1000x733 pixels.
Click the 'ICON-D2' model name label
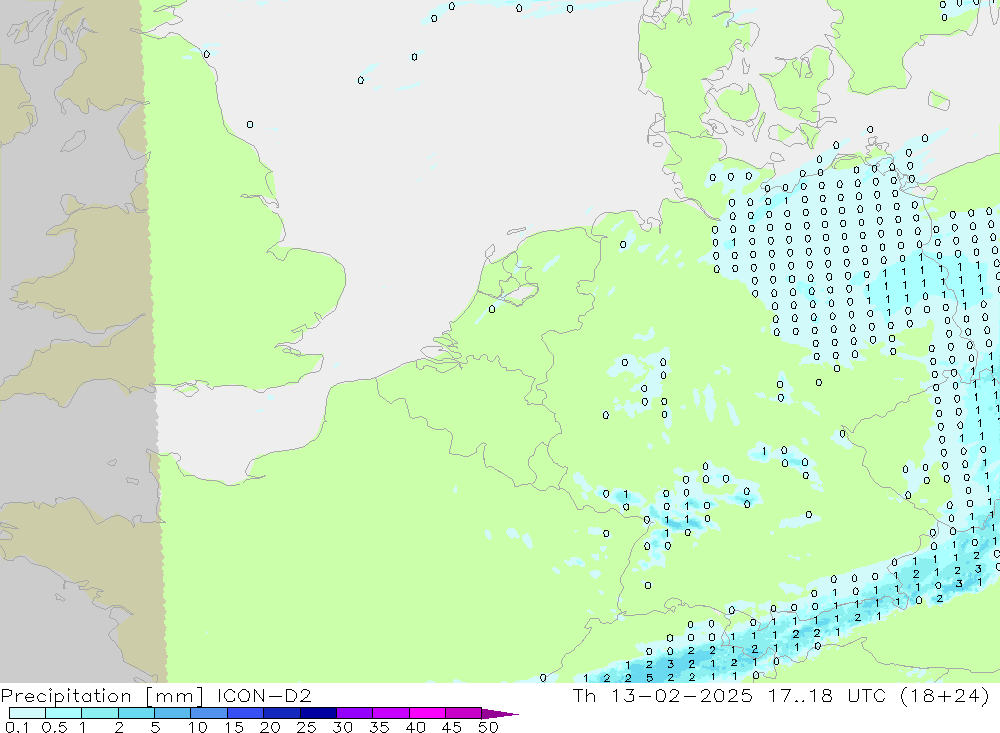pyautogui.click(x=264, y=695)
